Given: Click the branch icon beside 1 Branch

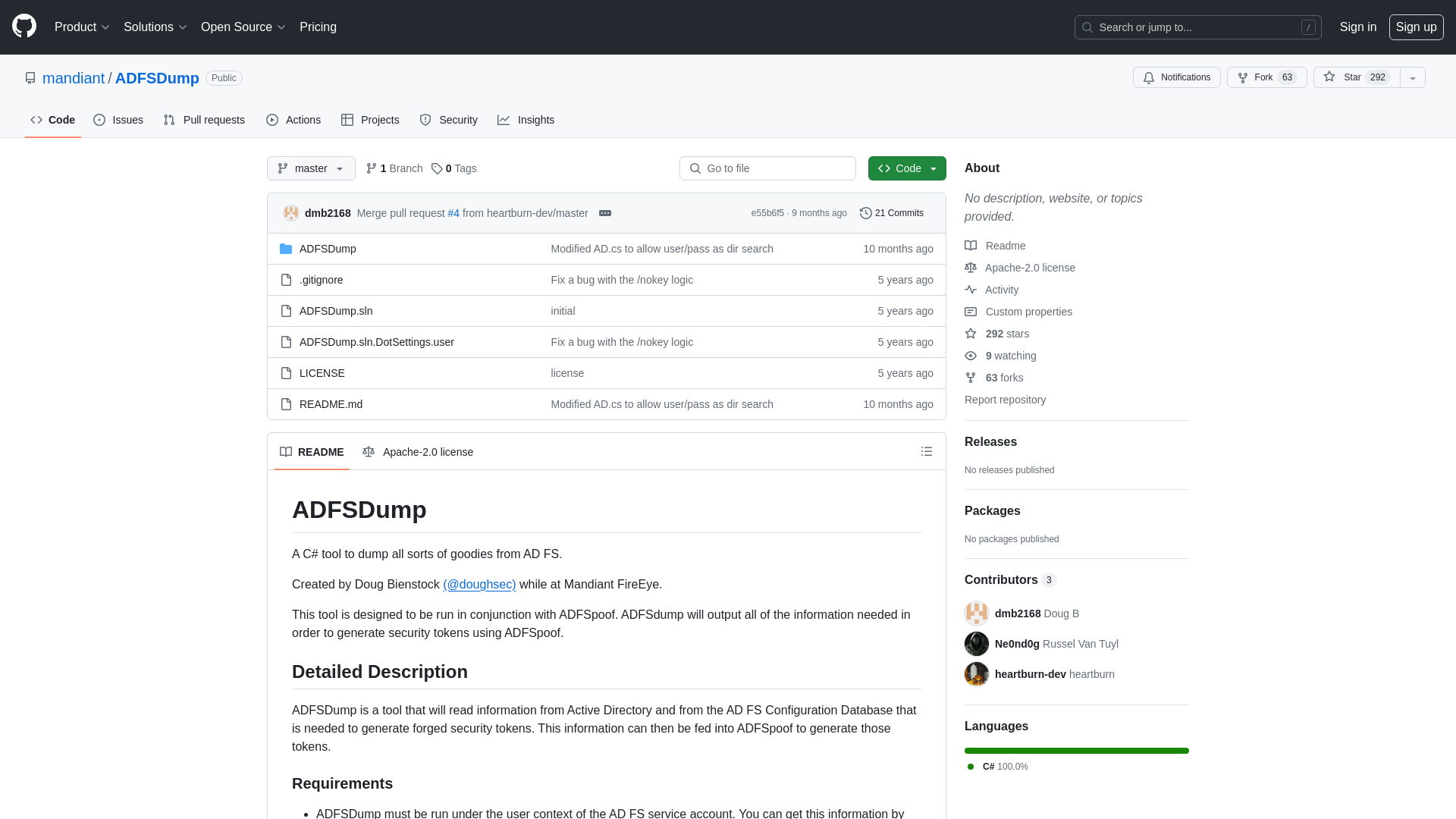Looking at the screenshot, I should click(x=372, y=168).
